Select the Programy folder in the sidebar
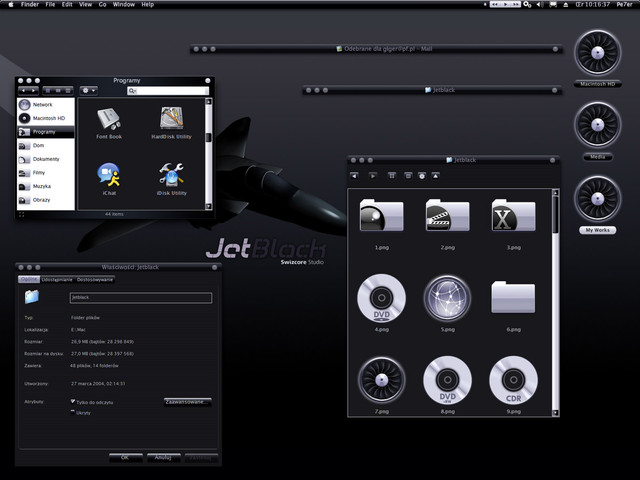This screenshot has width=640, height=480. point(46,132)
